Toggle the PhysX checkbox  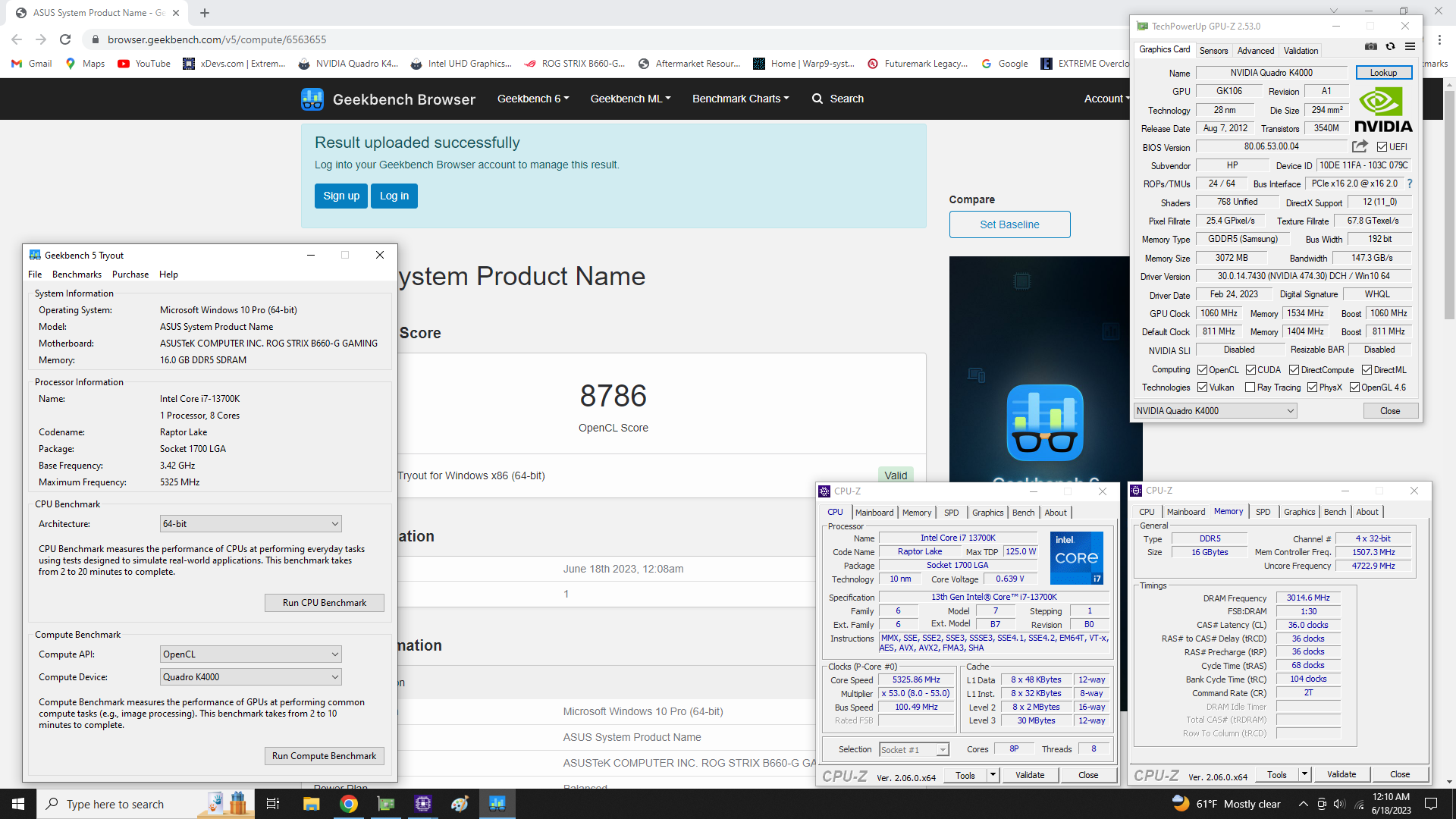point(1312,388)
